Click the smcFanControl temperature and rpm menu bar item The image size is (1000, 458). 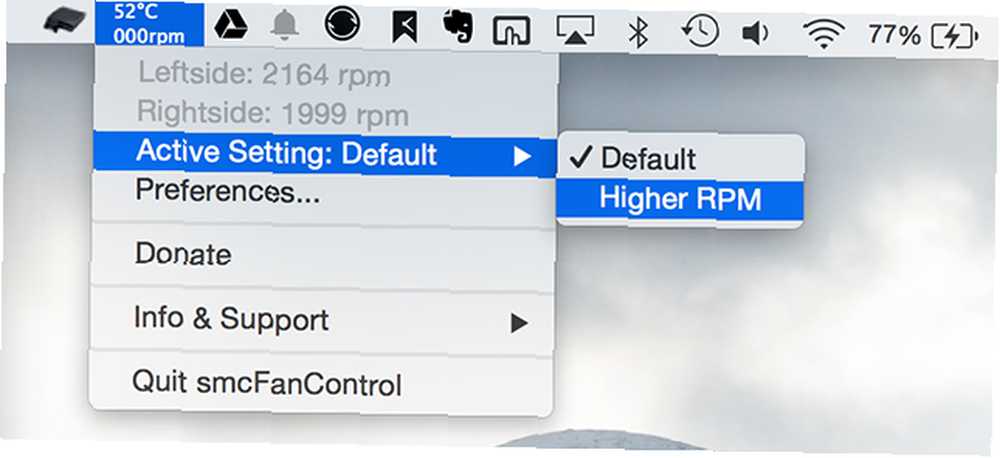coord(150,24)
